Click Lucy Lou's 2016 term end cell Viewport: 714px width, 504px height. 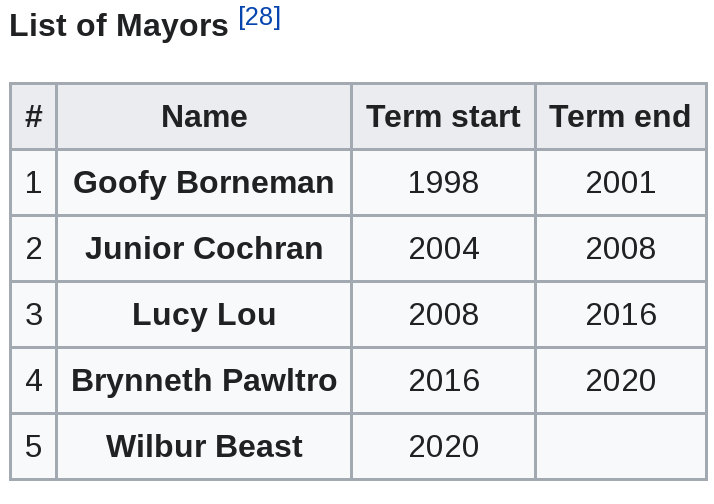pos(620,314)
